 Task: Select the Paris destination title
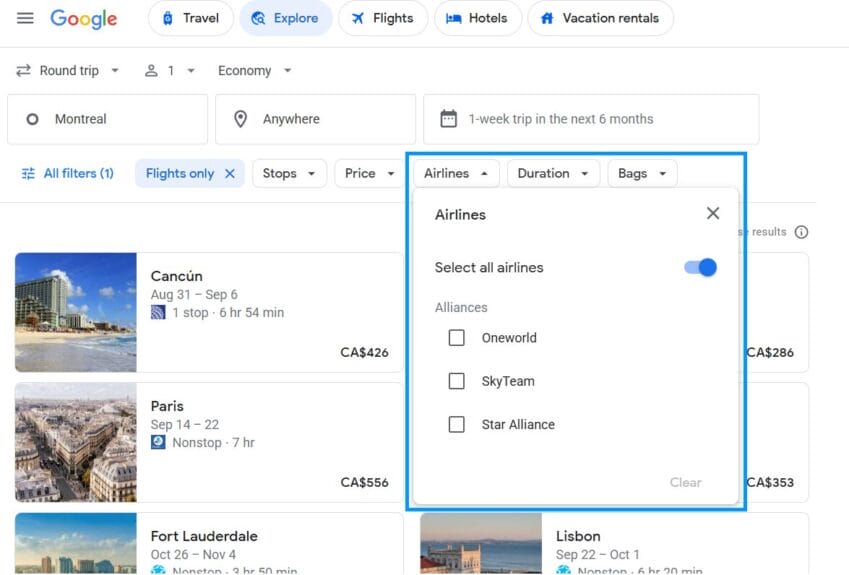point(167,406)
